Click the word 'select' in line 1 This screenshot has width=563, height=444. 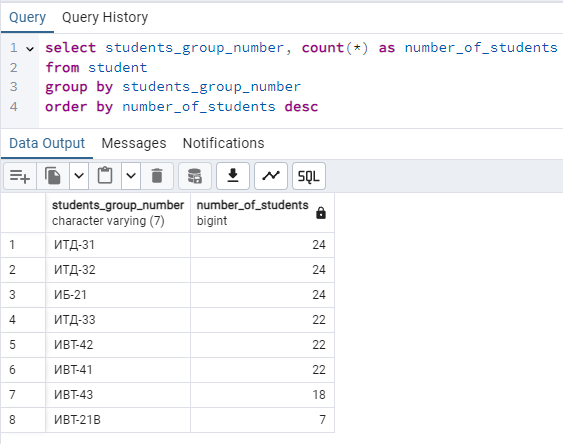pos(71,48)
